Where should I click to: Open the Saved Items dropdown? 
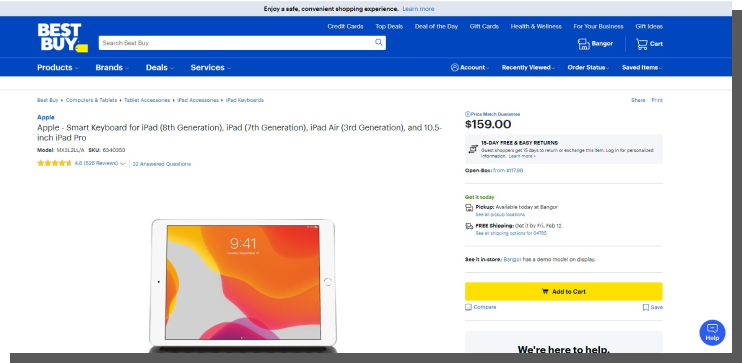pyautogui.click(x=642, y=67)
